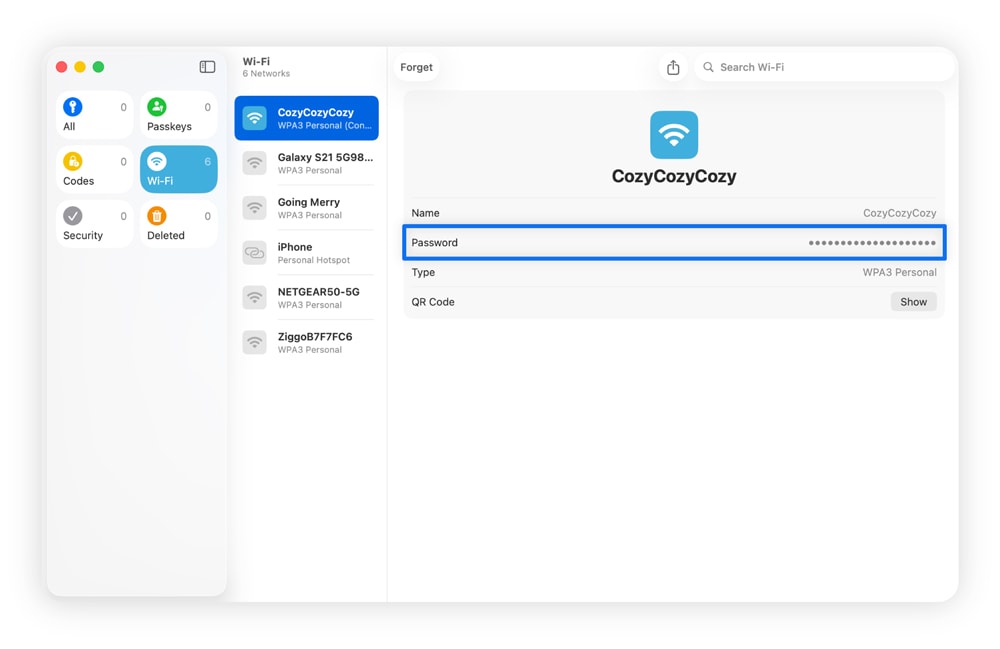Select the Galaxy S21 5G network
1000x649 pixels.
pos(305,163)
